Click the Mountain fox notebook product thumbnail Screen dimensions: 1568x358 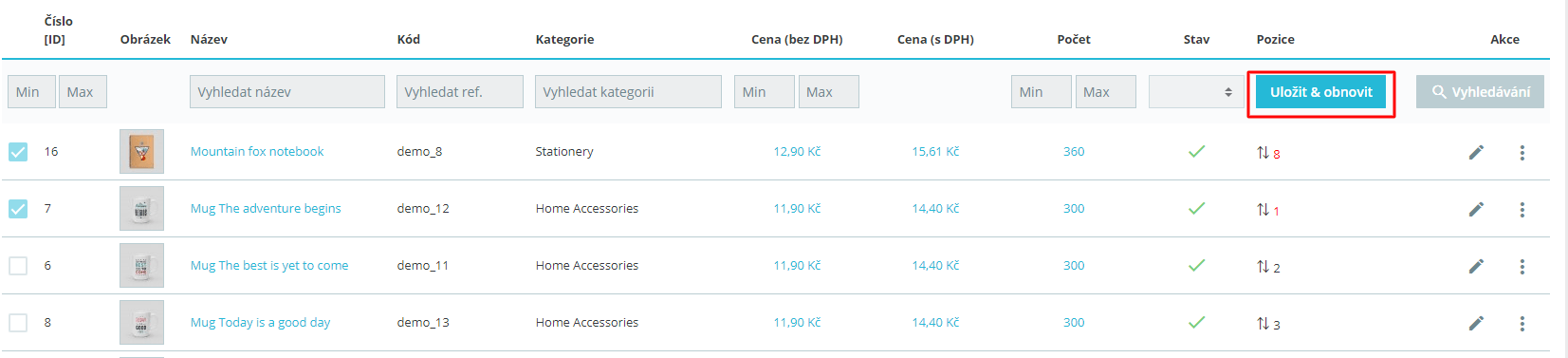click(141, 151)
